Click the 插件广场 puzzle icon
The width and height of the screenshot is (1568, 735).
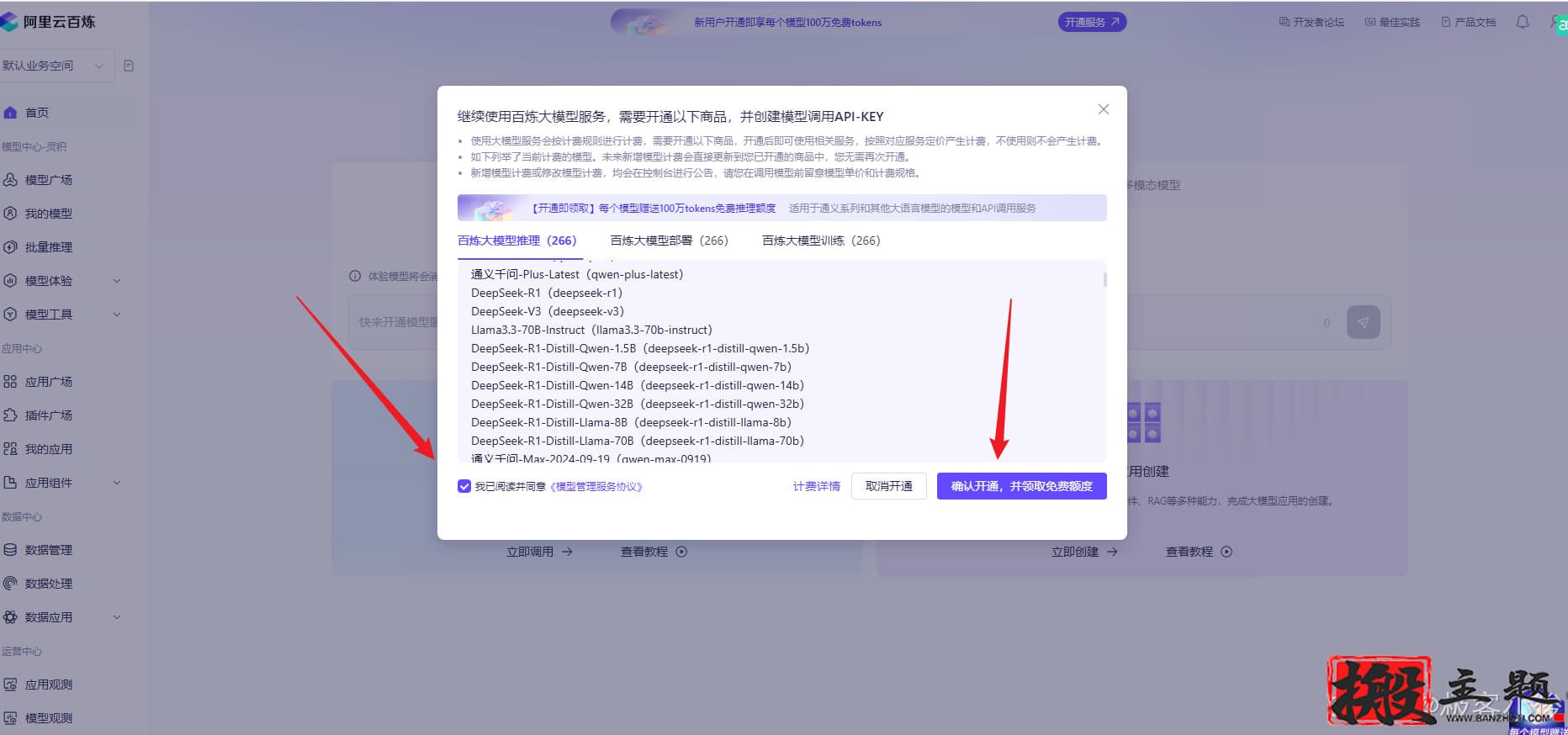pos(10,415)
